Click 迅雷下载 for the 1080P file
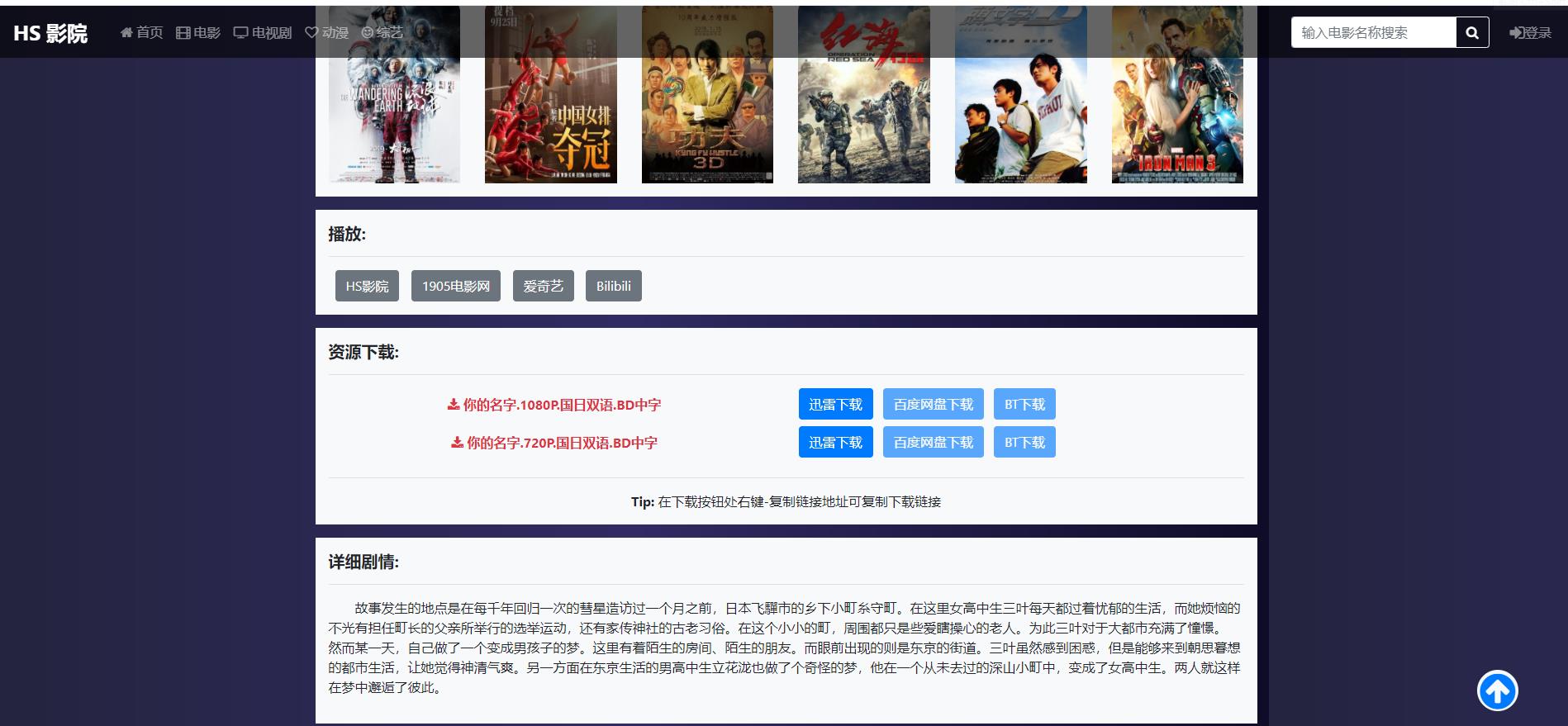Image resolution: width=1568 pixels, height=726 pixels. pos(835,404)
